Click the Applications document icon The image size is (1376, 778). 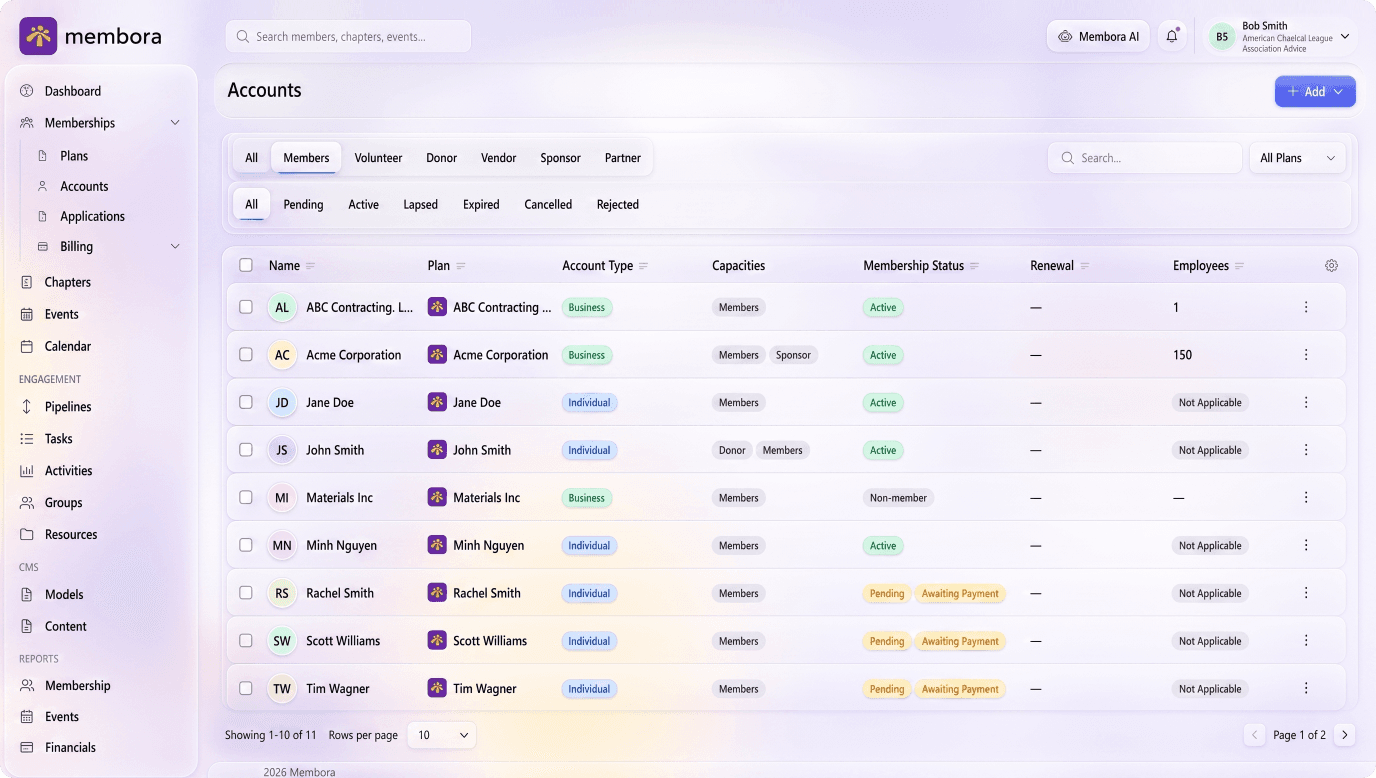[43, 216]
